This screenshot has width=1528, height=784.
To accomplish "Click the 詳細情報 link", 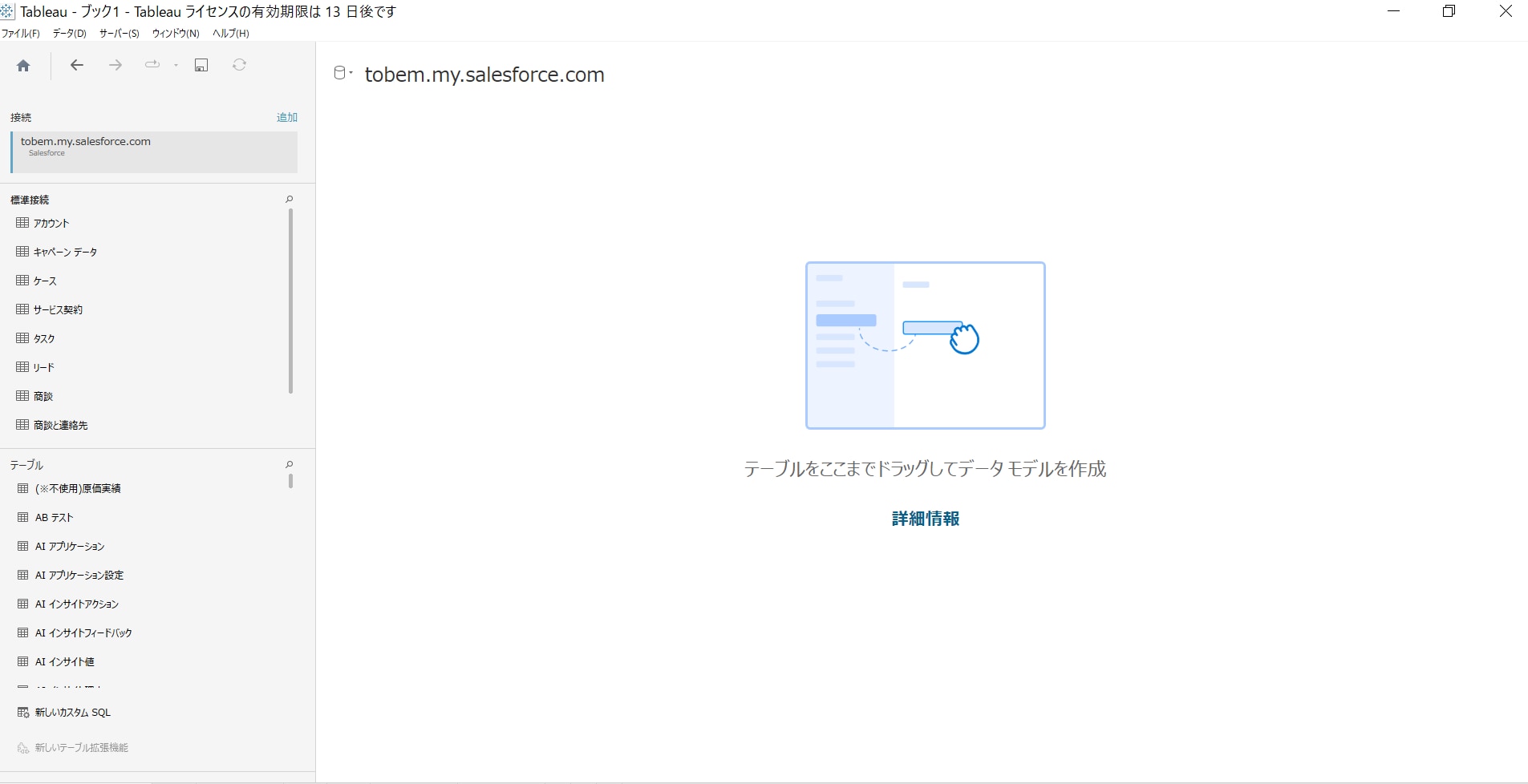I will 925,519.
